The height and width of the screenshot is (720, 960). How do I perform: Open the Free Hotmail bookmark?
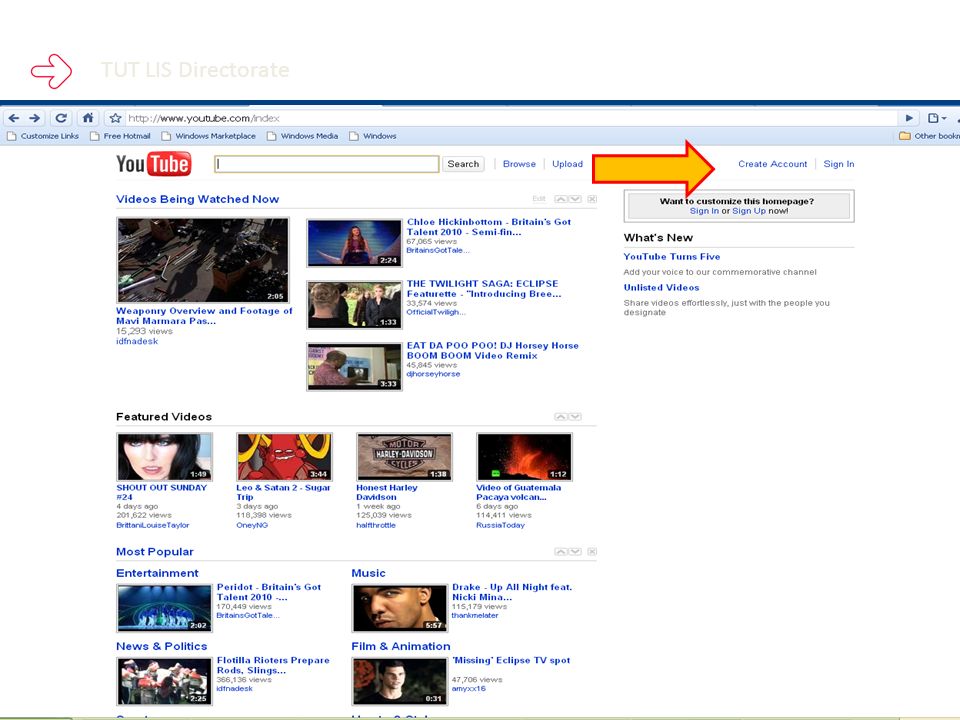120,136
